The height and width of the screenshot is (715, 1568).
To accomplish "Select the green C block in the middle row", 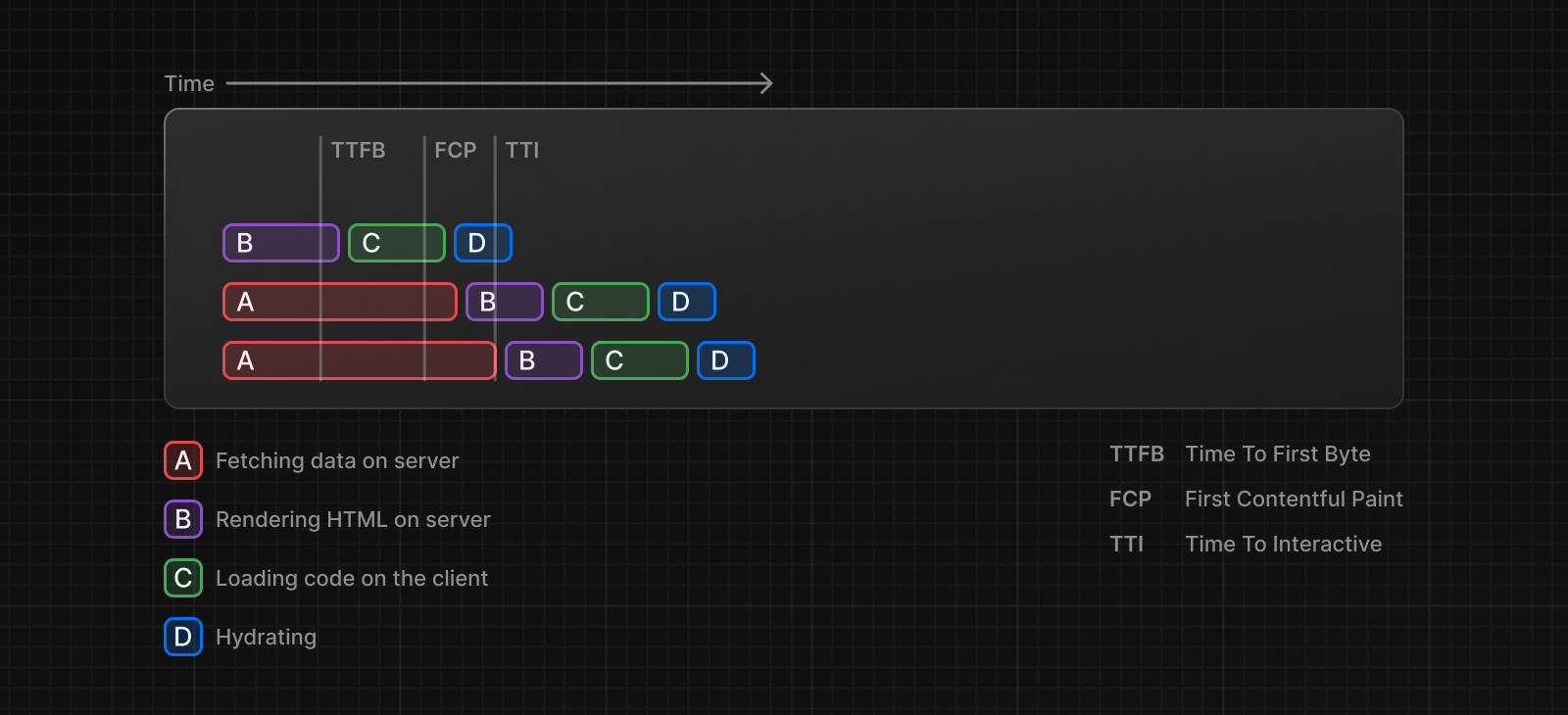I will click(x=600, y=302).
